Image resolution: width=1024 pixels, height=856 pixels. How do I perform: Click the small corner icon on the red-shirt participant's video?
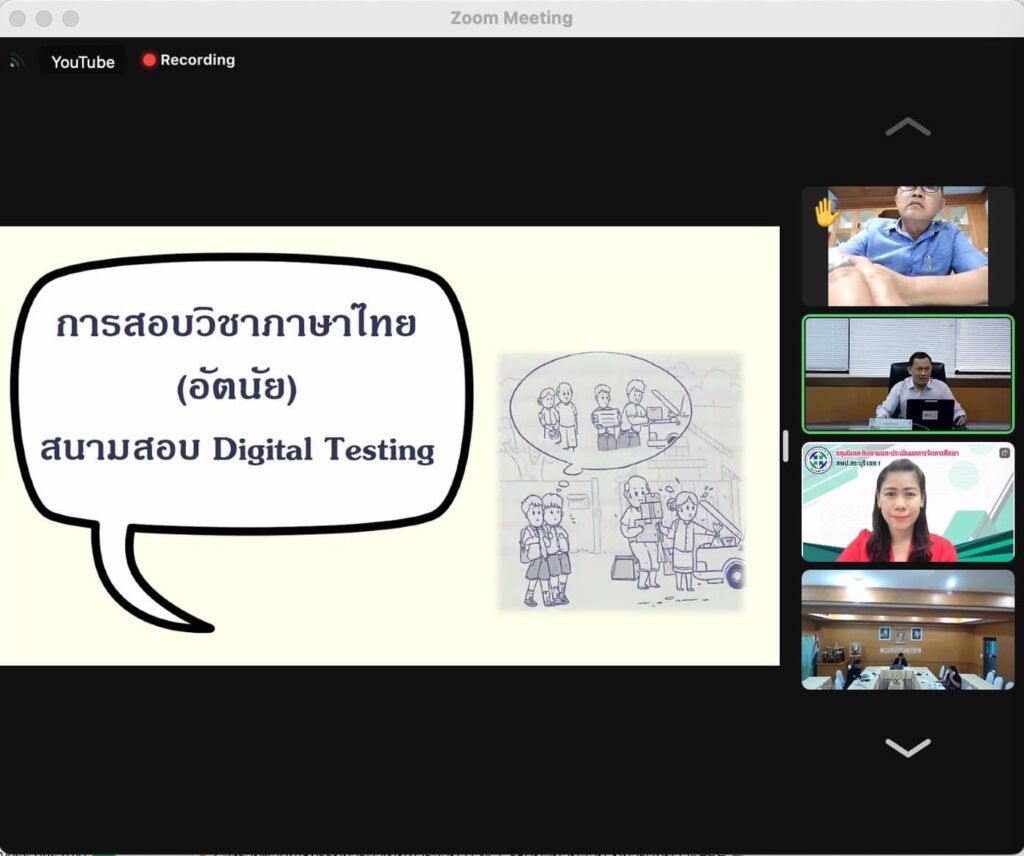(x=1003, y=453)
